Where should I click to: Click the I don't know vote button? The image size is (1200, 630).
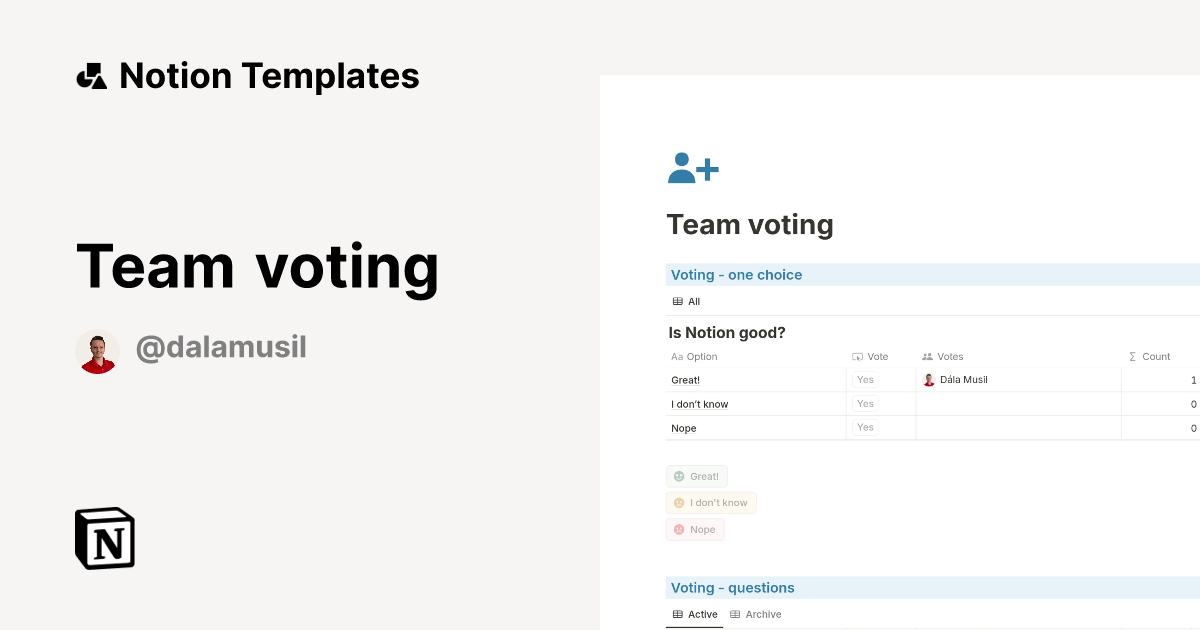coord(711,502)
